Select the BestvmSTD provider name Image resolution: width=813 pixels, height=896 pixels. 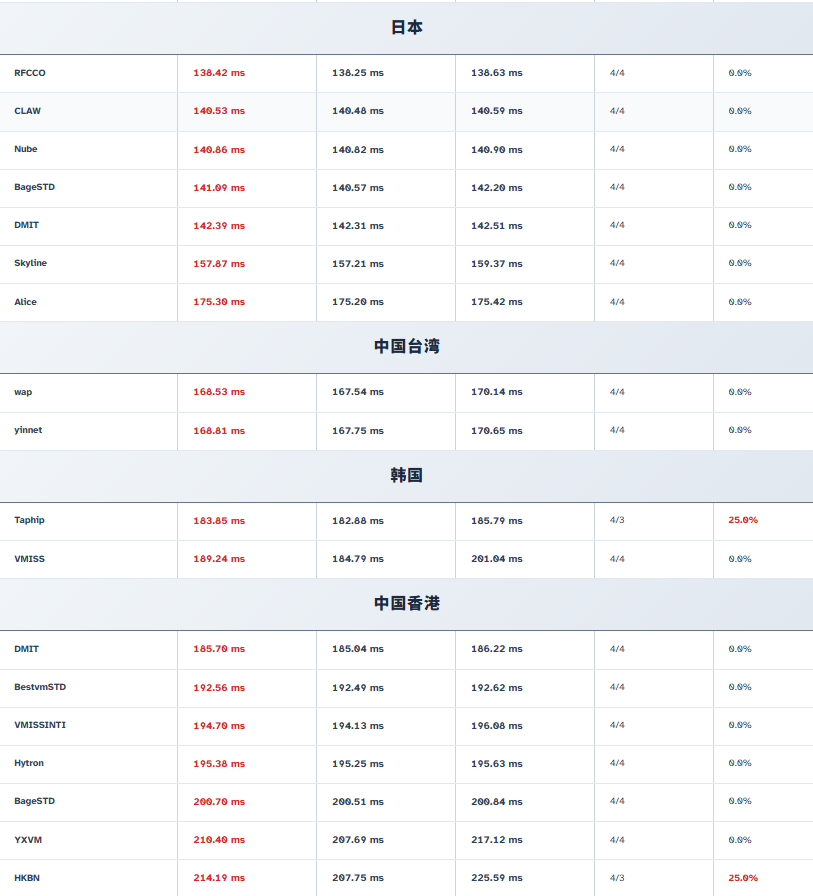(x=40, y=687)
